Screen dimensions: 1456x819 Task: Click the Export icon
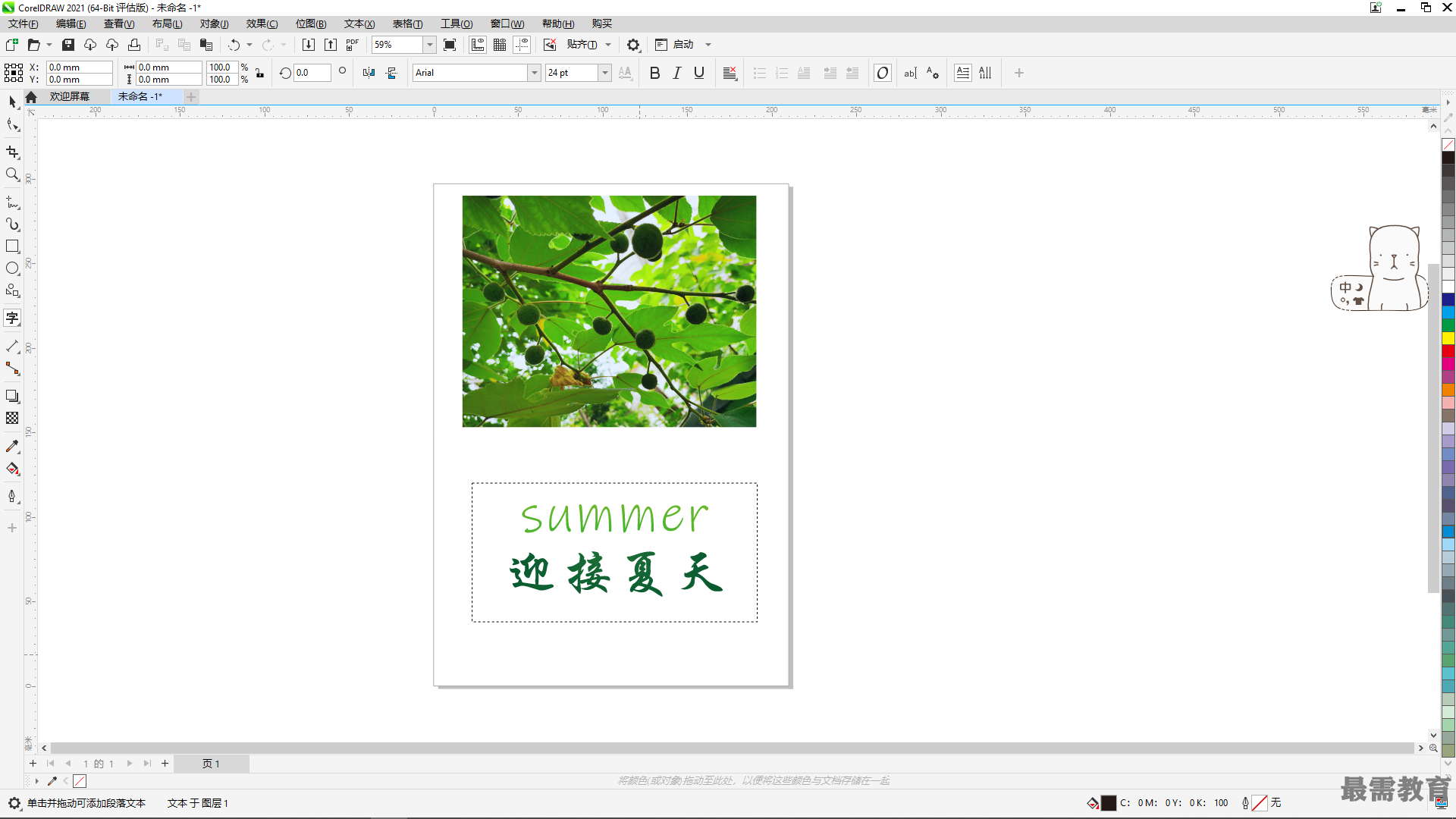pos(331,45)
